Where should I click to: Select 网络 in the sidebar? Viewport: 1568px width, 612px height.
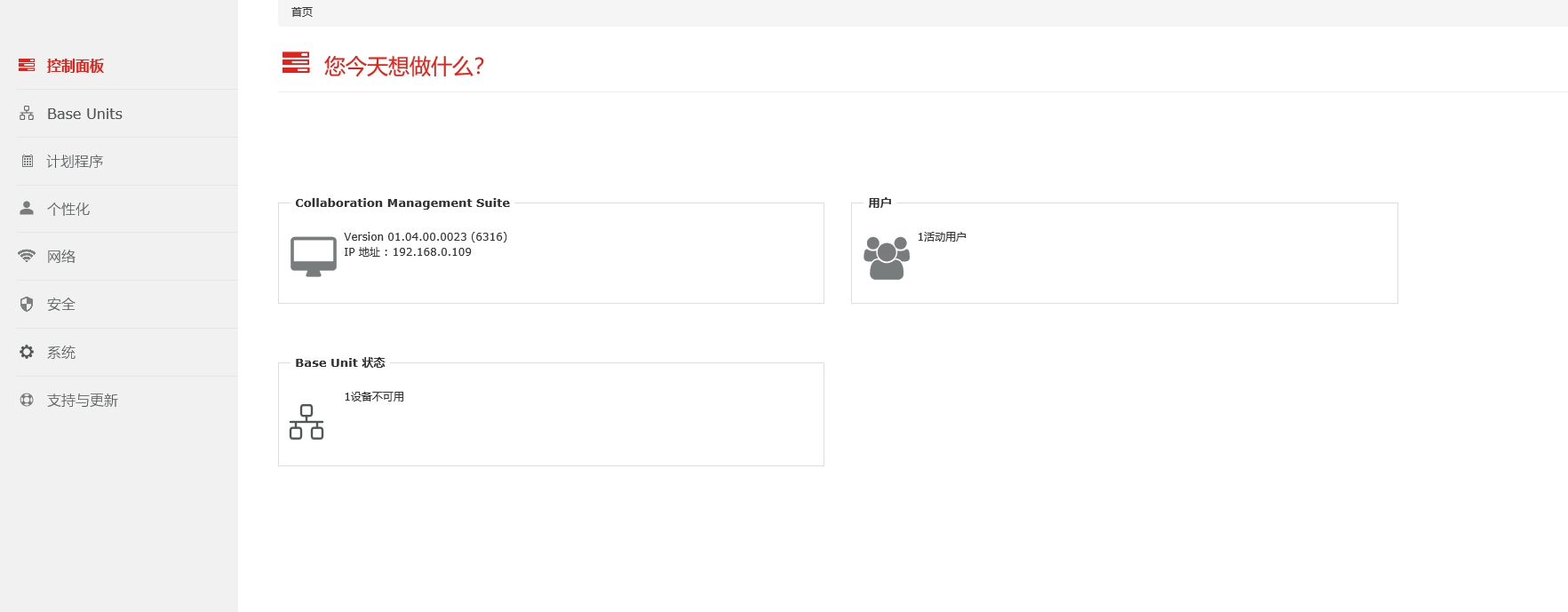(61, 257)
